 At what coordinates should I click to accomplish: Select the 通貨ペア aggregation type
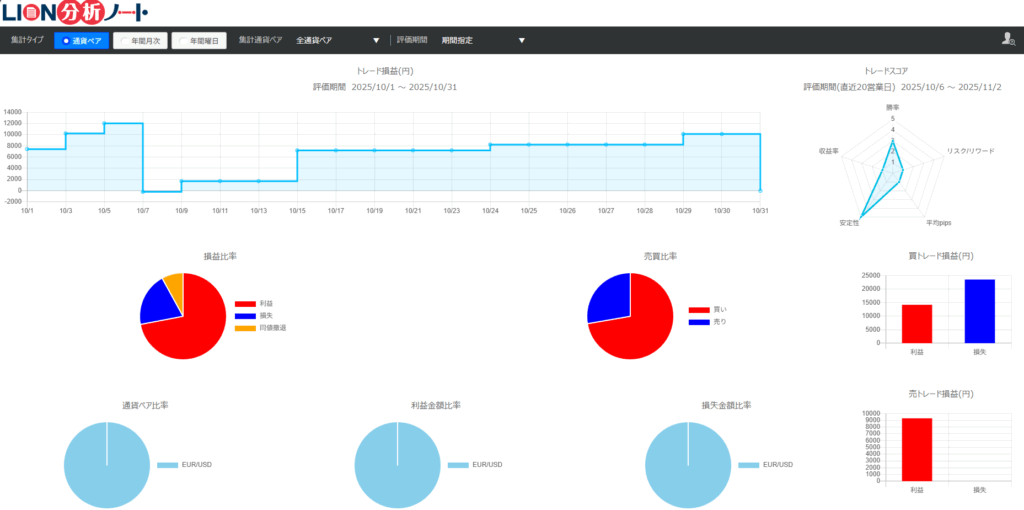(x=81, y=41)
